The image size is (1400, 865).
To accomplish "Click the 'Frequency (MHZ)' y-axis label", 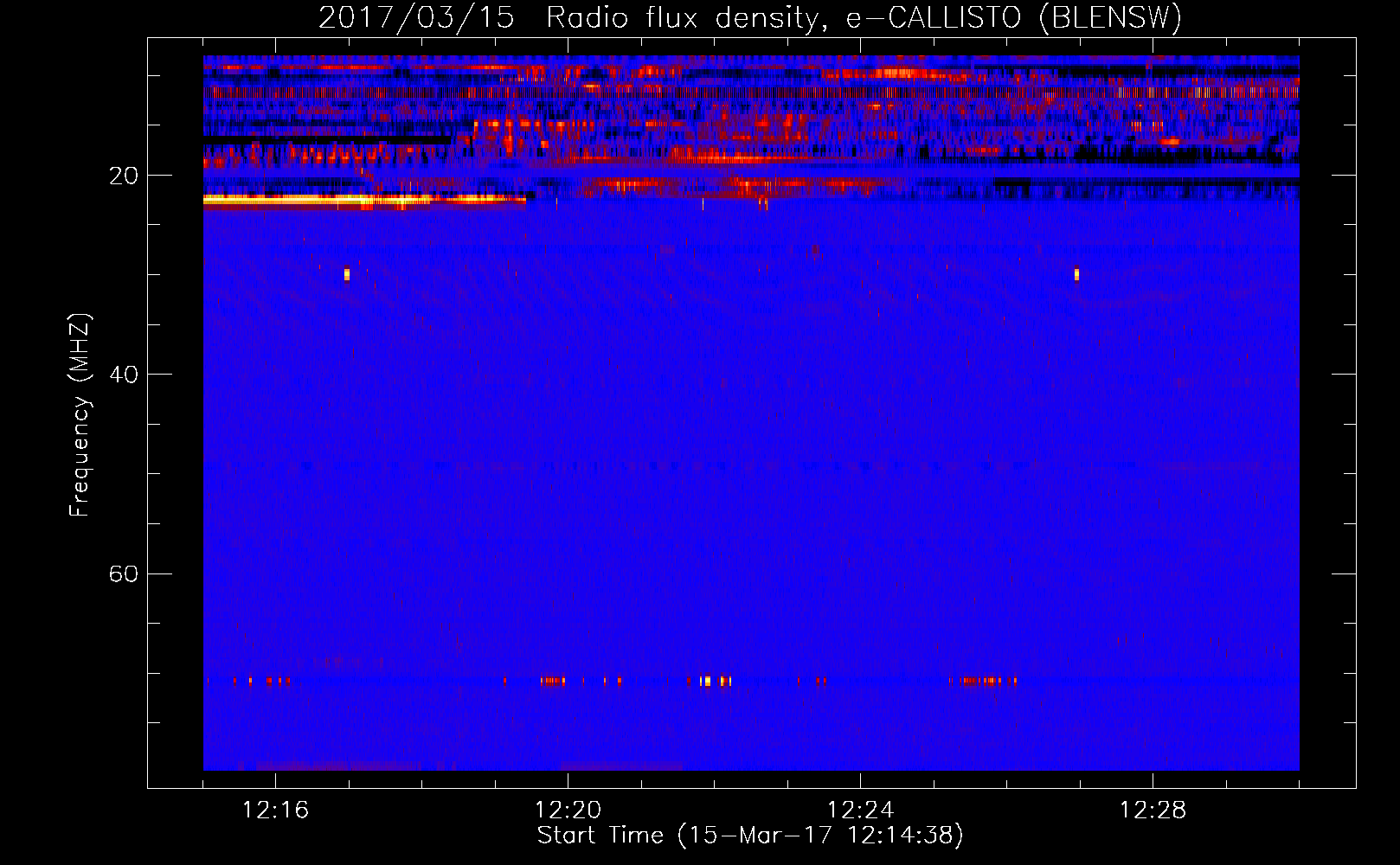I will point(80,415).
